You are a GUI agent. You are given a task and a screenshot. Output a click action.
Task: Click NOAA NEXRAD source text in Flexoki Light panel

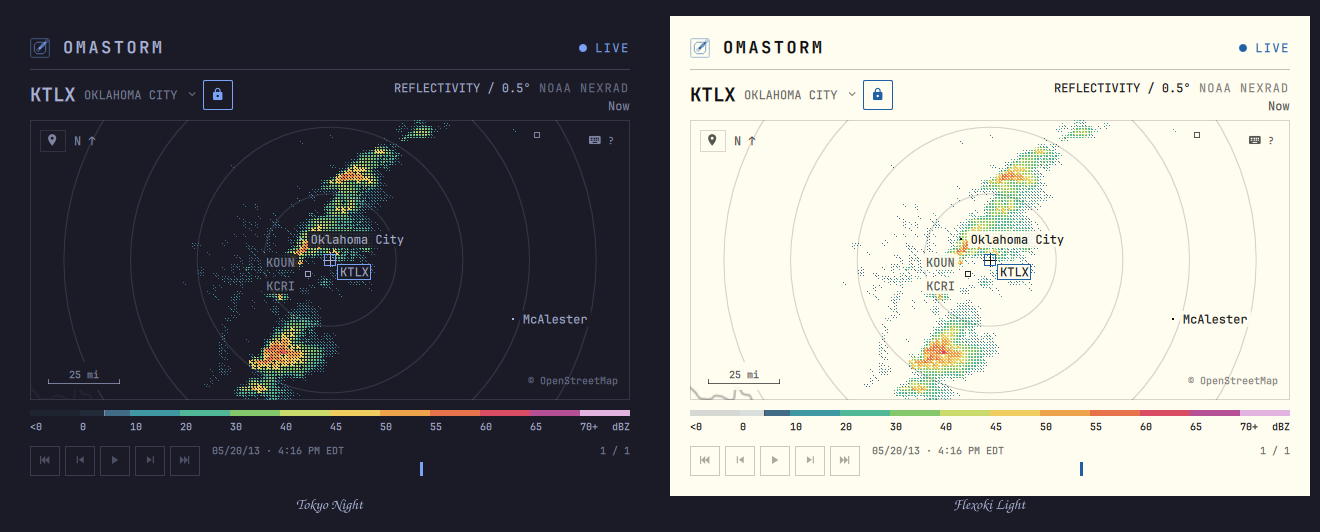1244,88
